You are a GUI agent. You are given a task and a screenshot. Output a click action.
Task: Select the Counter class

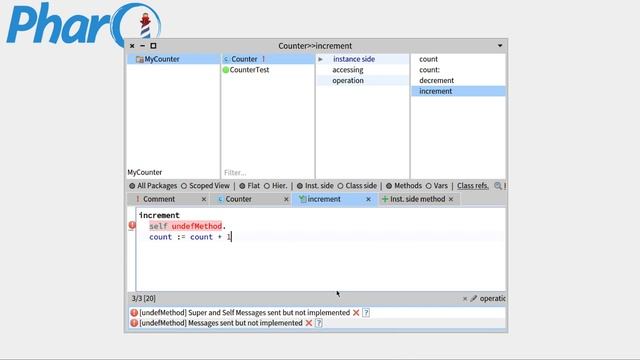[x=268, y=59]
